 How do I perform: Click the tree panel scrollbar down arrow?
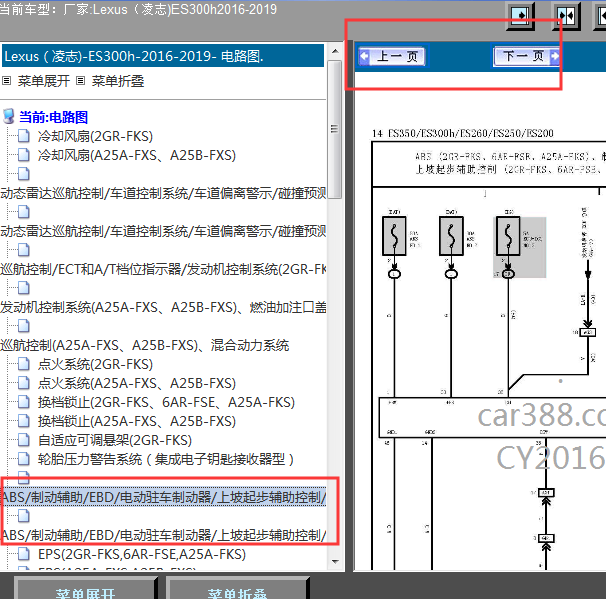click(x=335, y=562)
